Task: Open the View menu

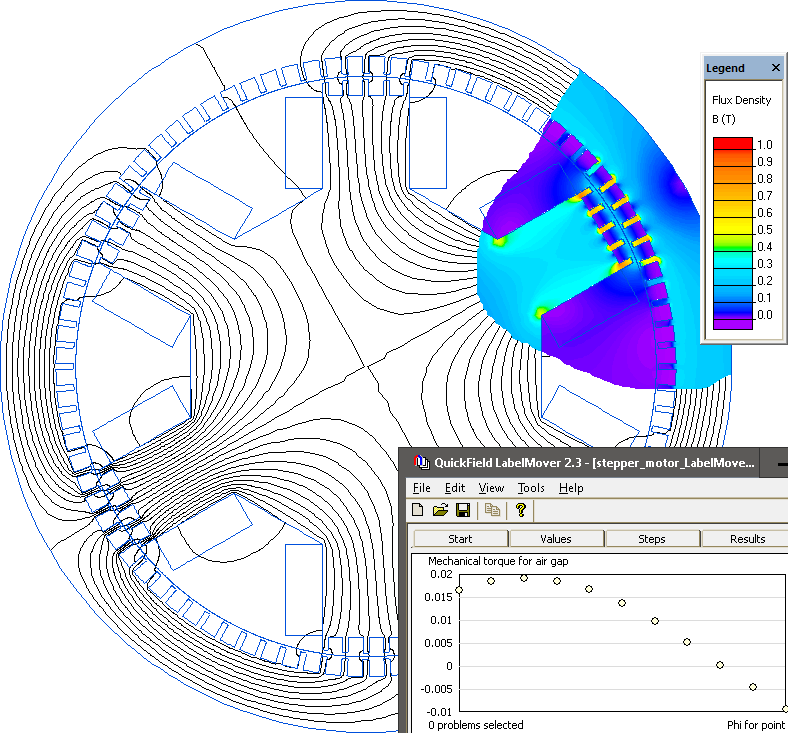Action: (491, 488)
